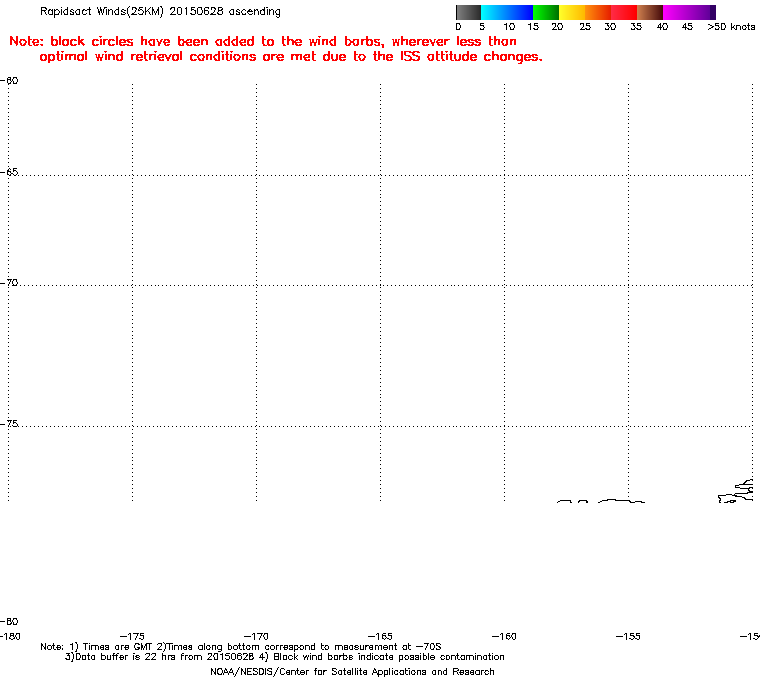The height and width of the screenshot is (685, 760).
Task: Click the '-180' longitude label
Action: point(10,636)
